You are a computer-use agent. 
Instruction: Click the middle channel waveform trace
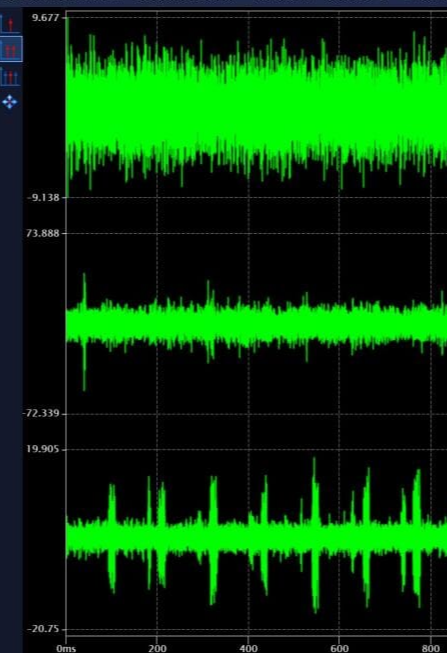coord(256,325)
